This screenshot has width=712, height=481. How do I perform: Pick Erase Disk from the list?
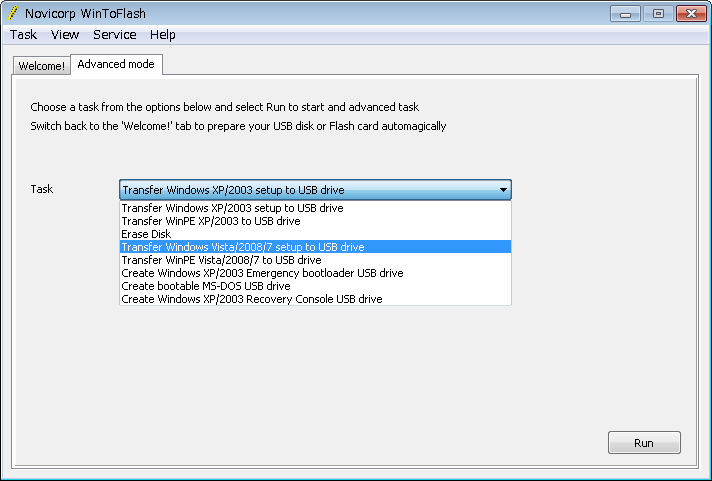click(315, 234)
